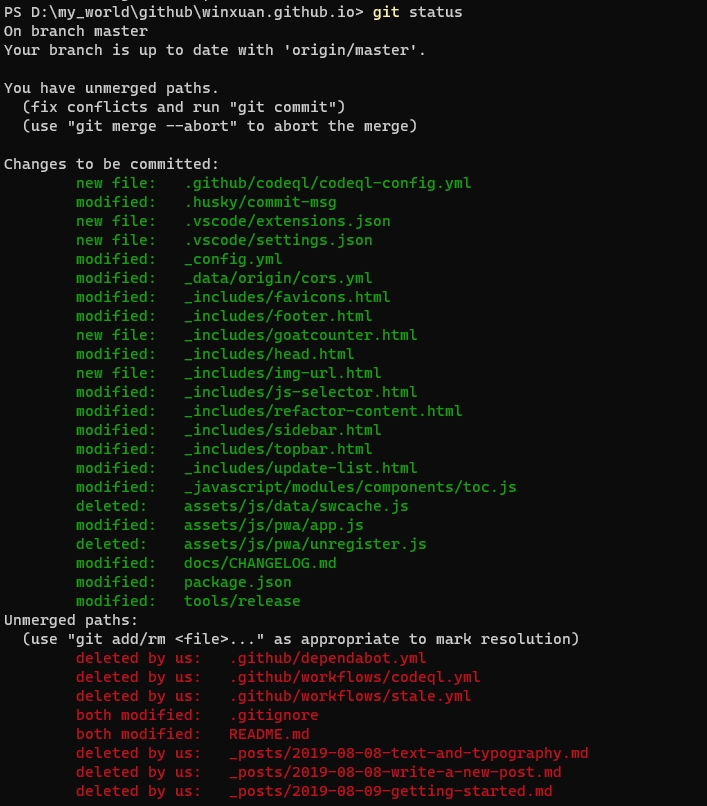
Task: Click the 2019-08-09-getting-started.md path
Action: [x=390, y=791]
